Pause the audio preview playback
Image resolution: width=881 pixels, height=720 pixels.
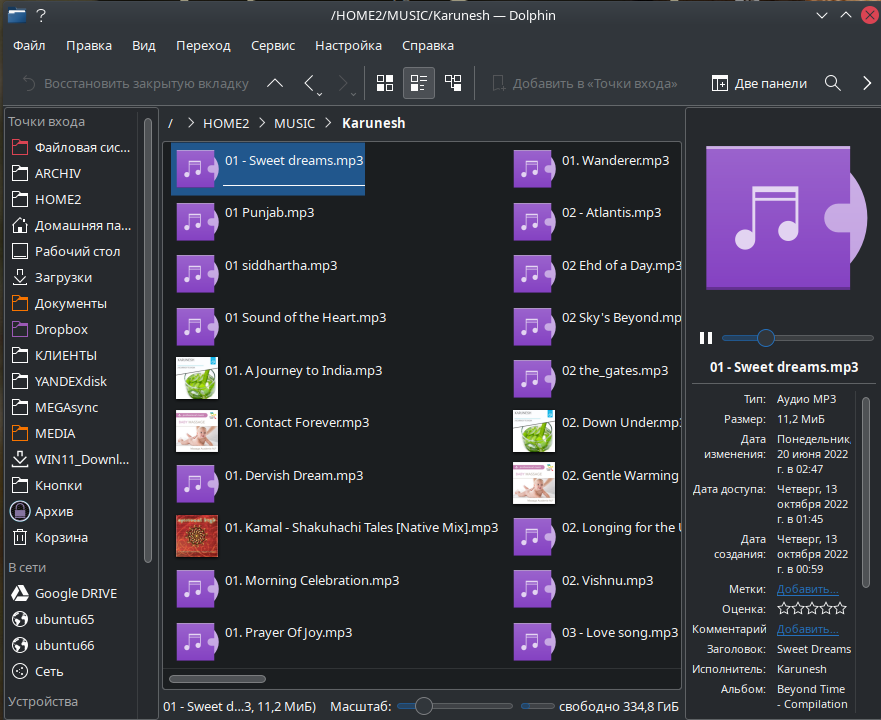click(706, 338)
